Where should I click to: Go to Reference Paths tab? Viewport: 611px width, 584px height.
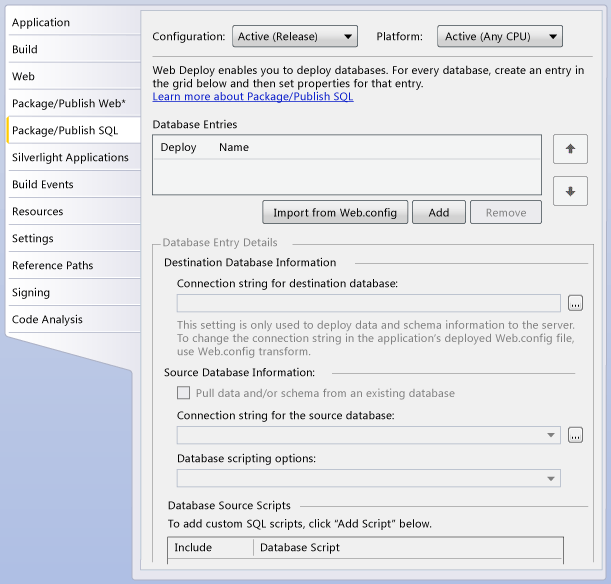[74, 265]
